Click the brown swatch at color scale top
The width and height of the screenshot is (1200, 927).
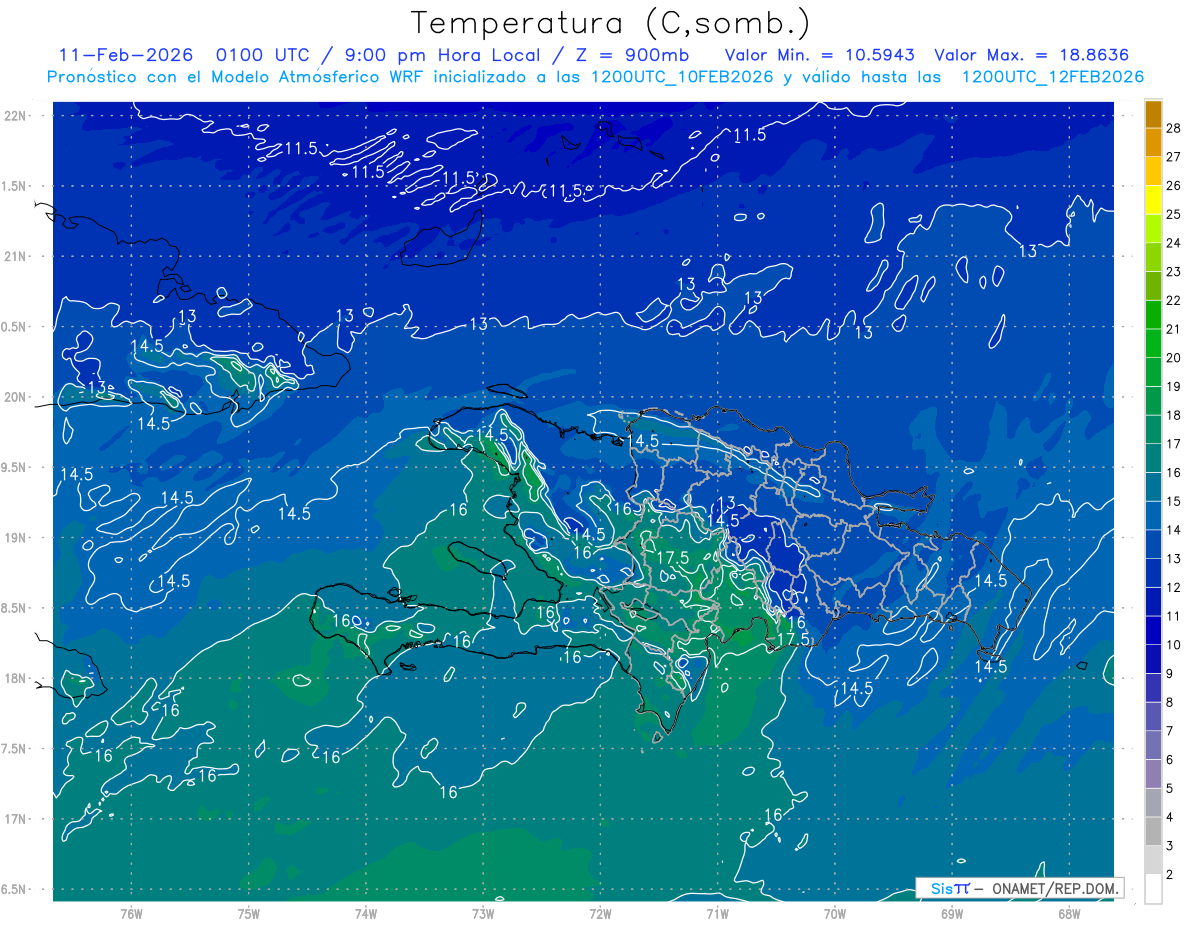pos(1153,114)
